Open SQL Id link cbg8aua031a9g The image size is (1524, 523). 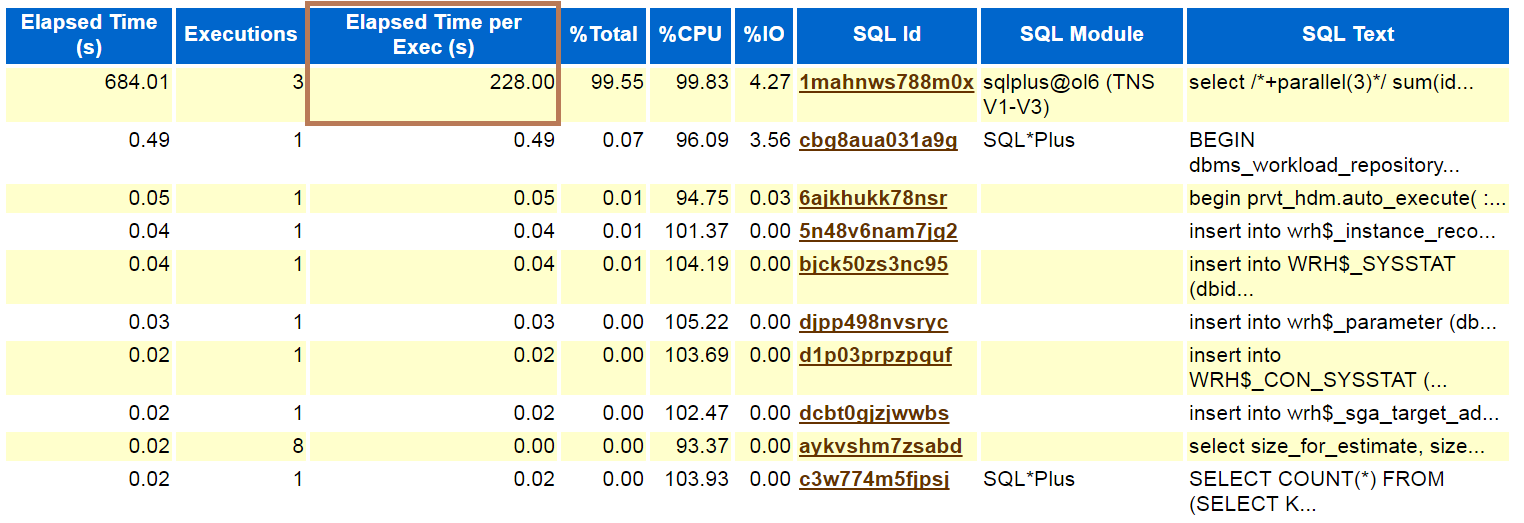pyautogui.click(x=878, y=141)
